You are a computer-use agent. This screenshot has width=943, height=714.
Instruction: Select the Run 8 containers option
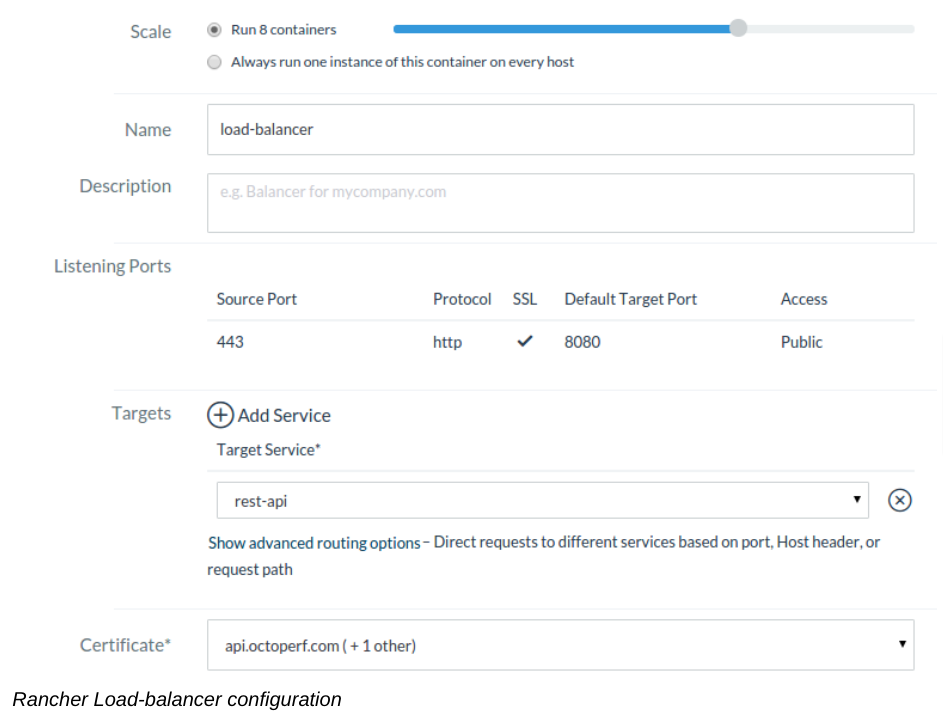pos(214,30)
